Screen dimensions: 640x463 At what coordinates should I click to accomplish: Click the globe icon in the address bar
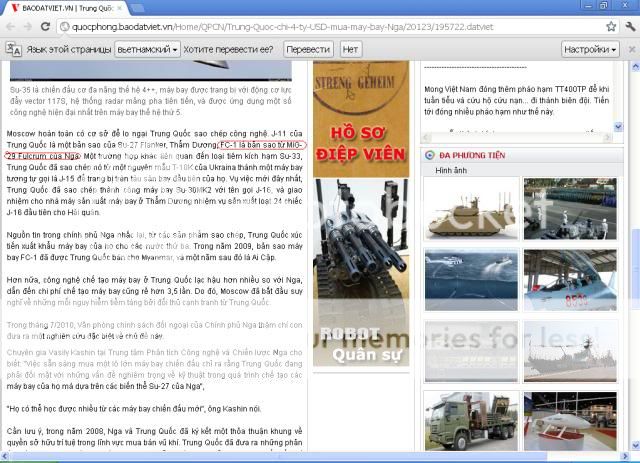[64, 27]
